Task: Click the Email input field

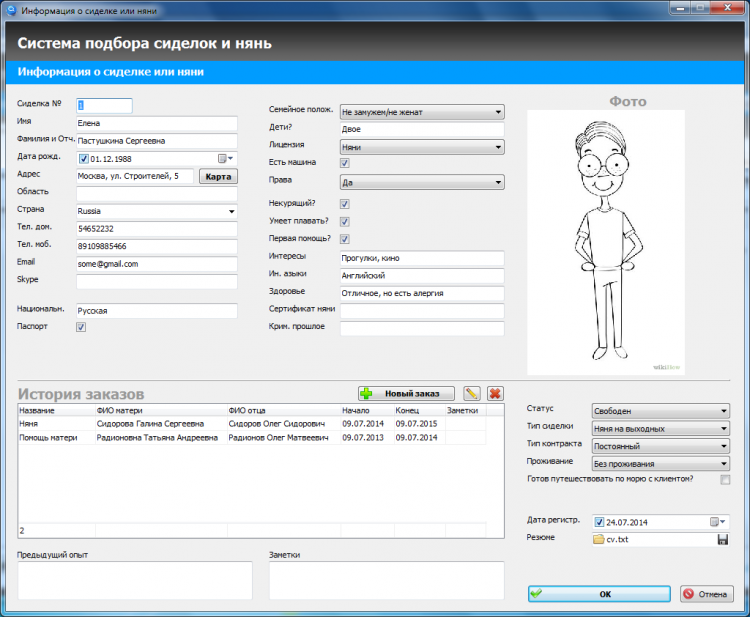Action: pos(156,264)
